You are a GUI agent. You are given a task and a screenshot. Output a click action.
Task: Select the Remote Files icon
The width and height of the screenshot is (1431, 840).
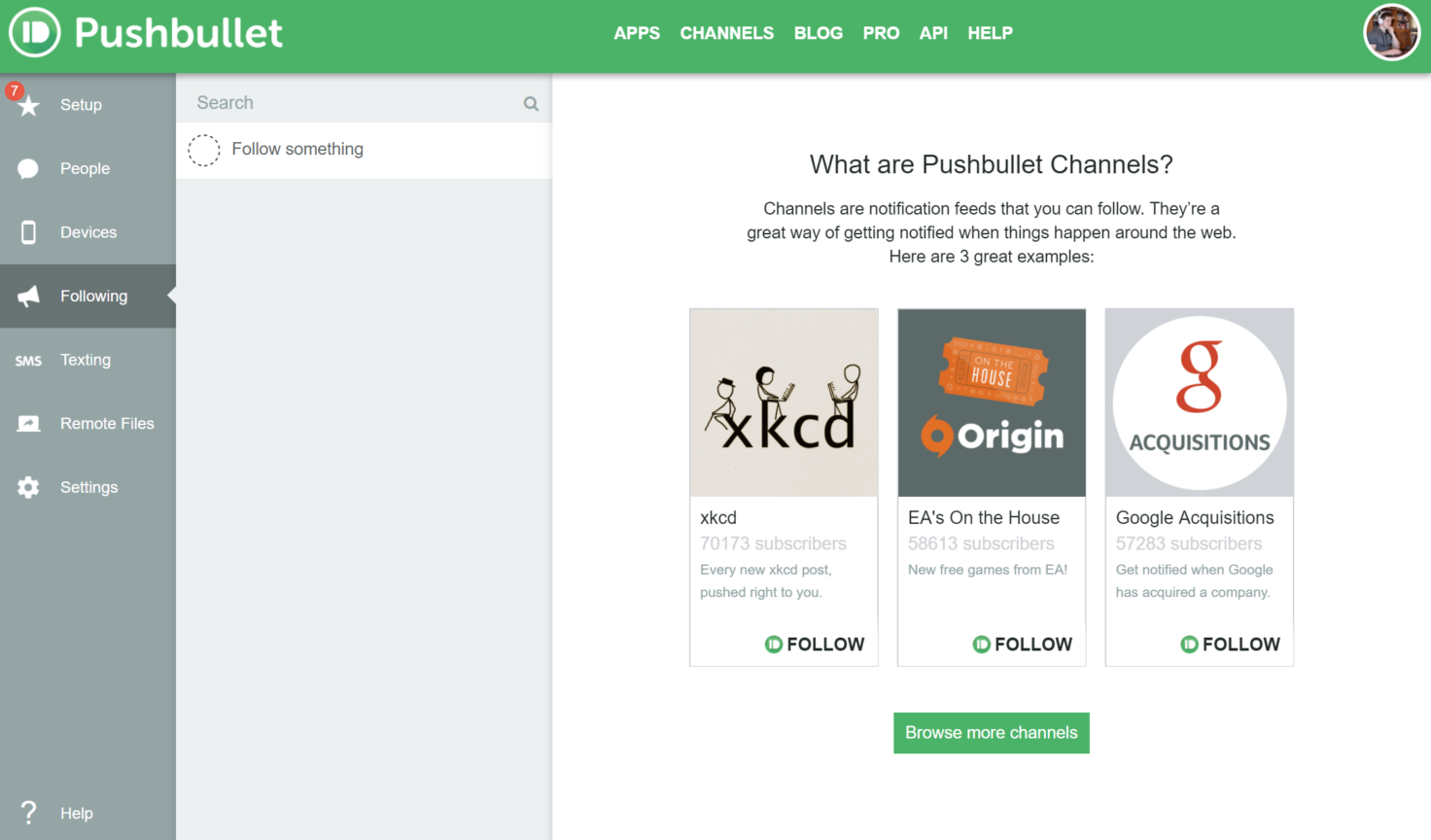[28, 423]
